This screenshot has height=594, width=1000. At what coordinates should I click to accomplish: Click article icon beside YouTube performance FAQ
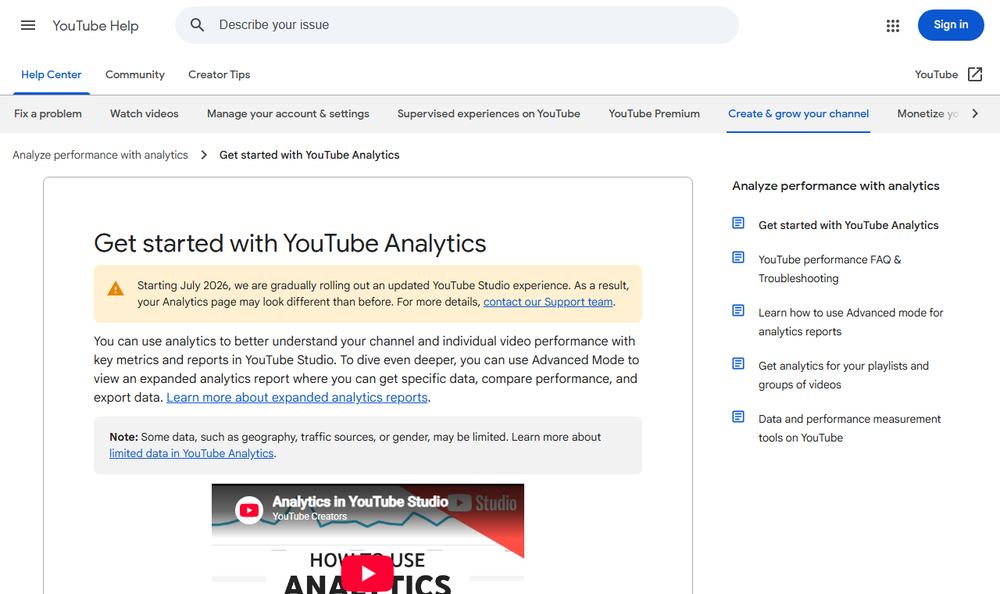pyautogui.click(x=738, y=258)
